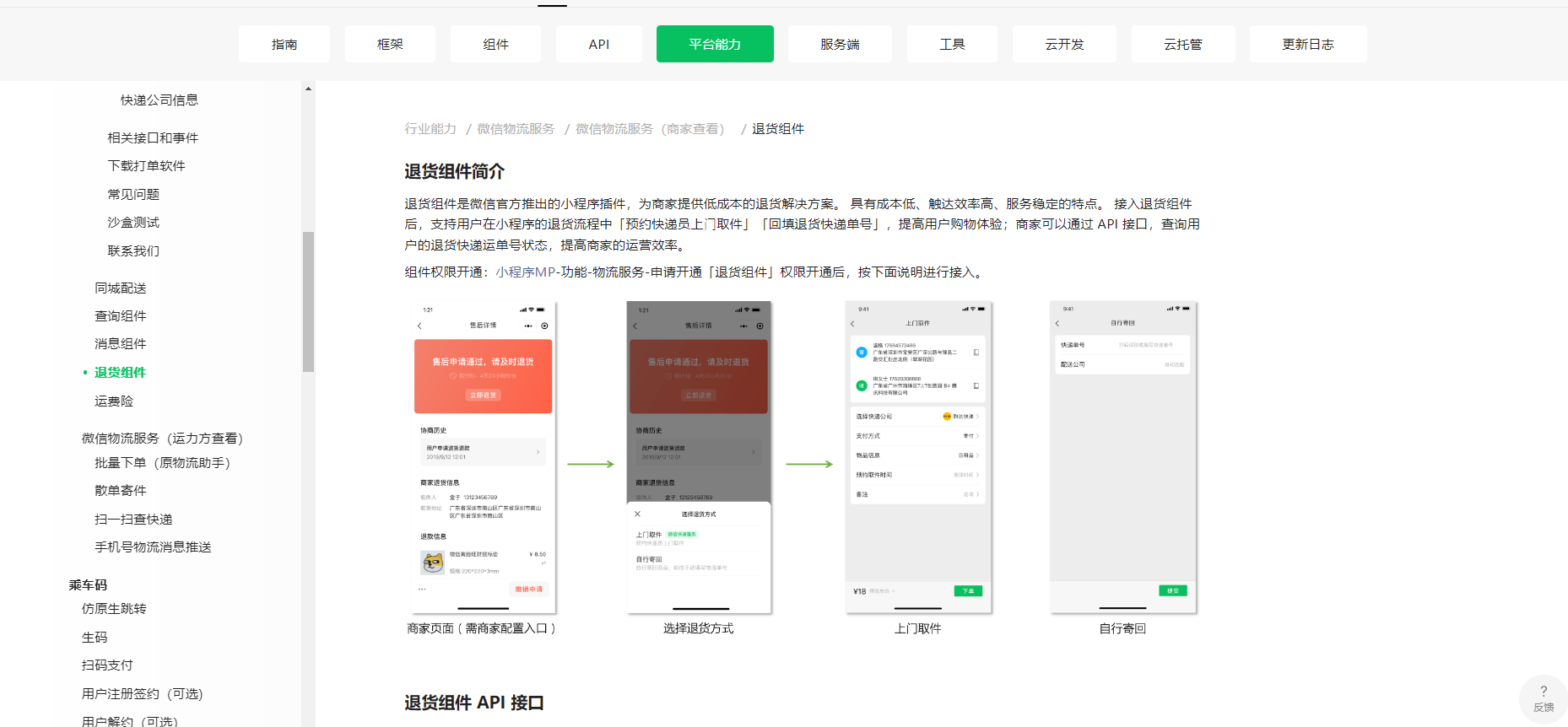Open 生码 sidebar item

(95, 637)
